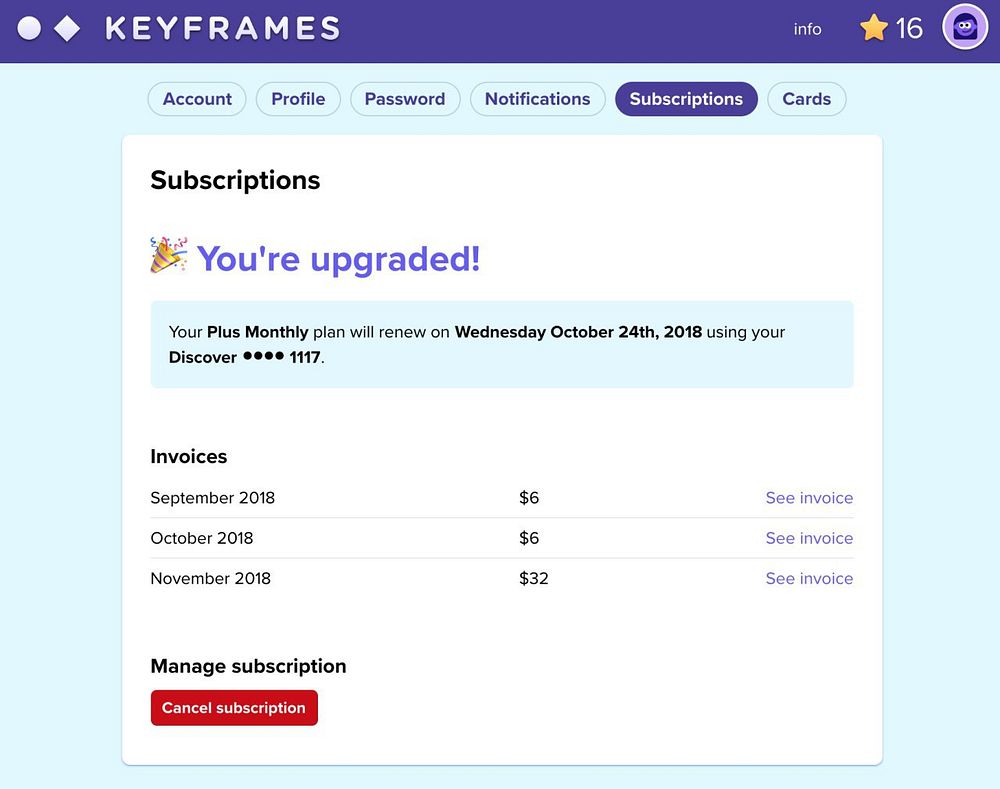Select the Subscriptions tab
This screenshot has width=1000, height=789.
point(686,99)
